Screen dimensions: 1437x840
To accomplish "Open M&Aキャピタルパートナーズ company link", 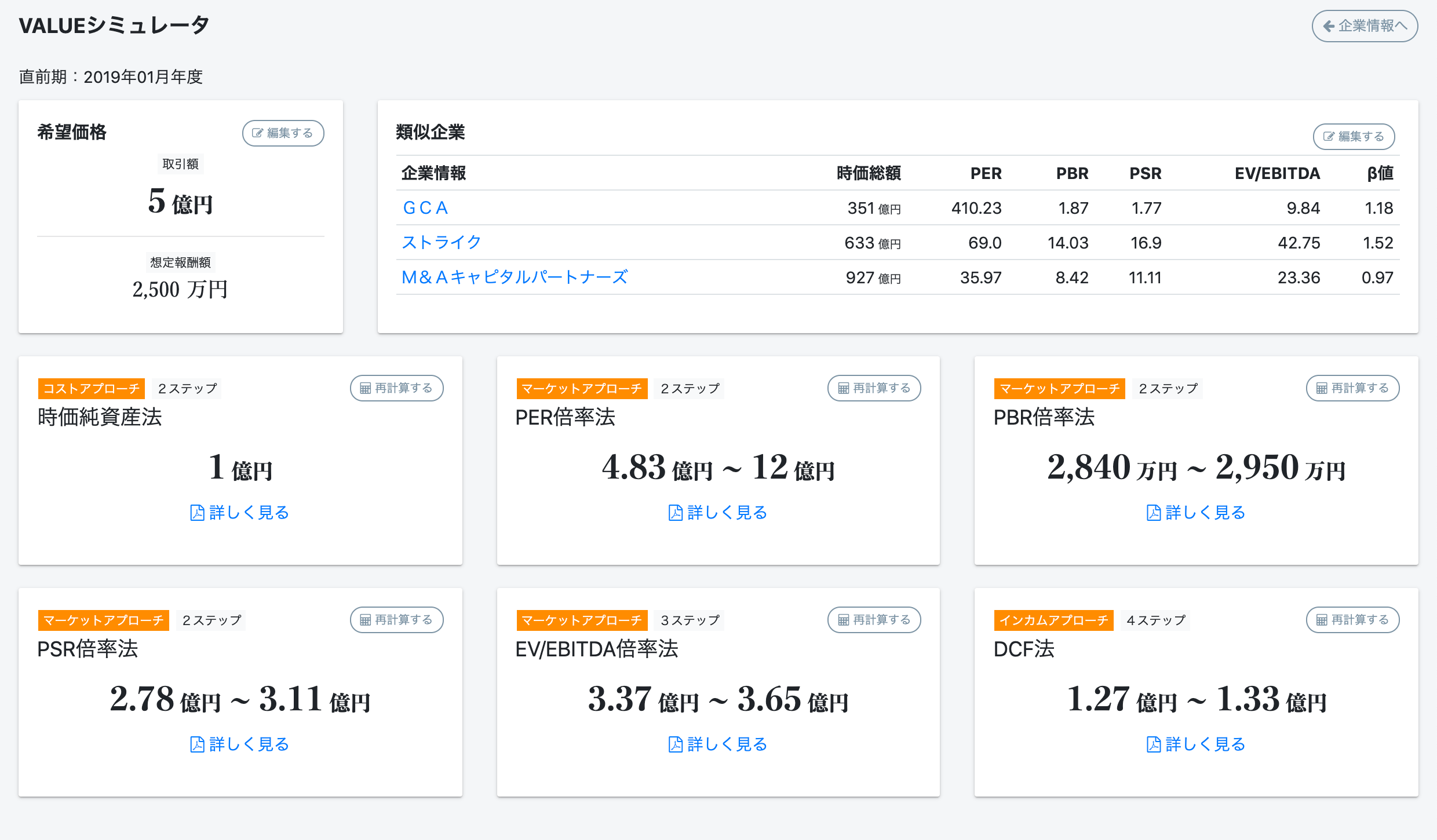I will (515, 277).
